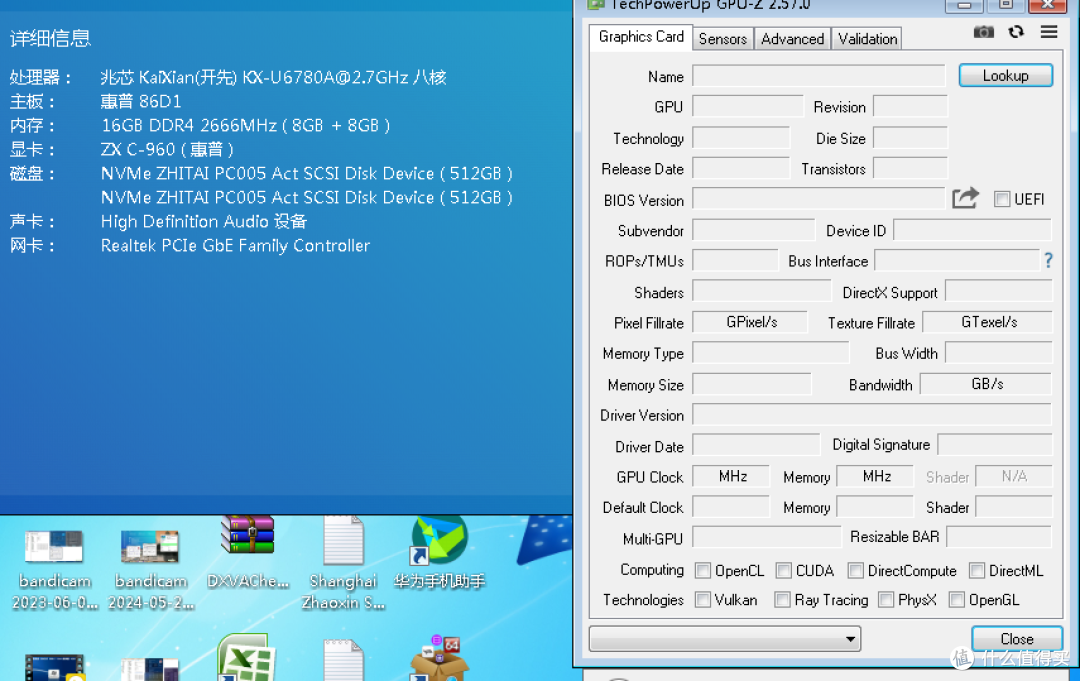The image size is (1080, 681).
Task: Click the GPU-Z title bar app icon
Action: pyautogui.click(x=595, y=5)
